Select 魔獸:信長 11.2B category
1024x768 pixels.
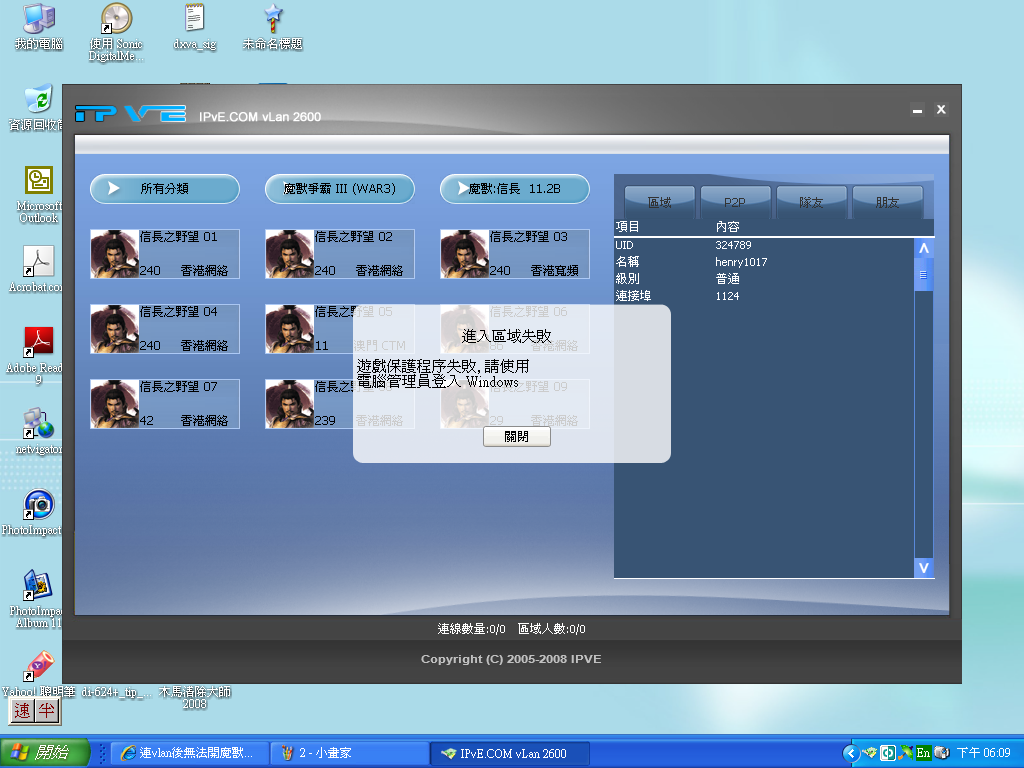click(x=515, y=189)
